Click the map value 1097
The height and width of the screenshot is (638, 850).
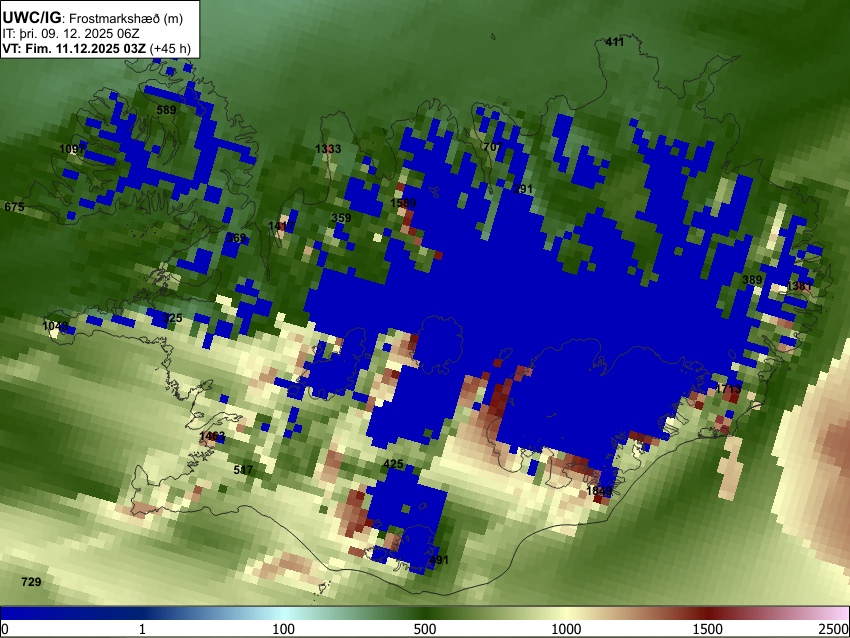pyautogui.click(x=72, y=149)
